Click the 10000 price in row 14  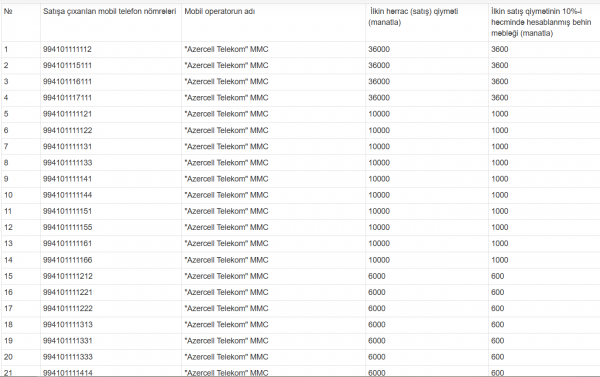(x=379, y=260)
